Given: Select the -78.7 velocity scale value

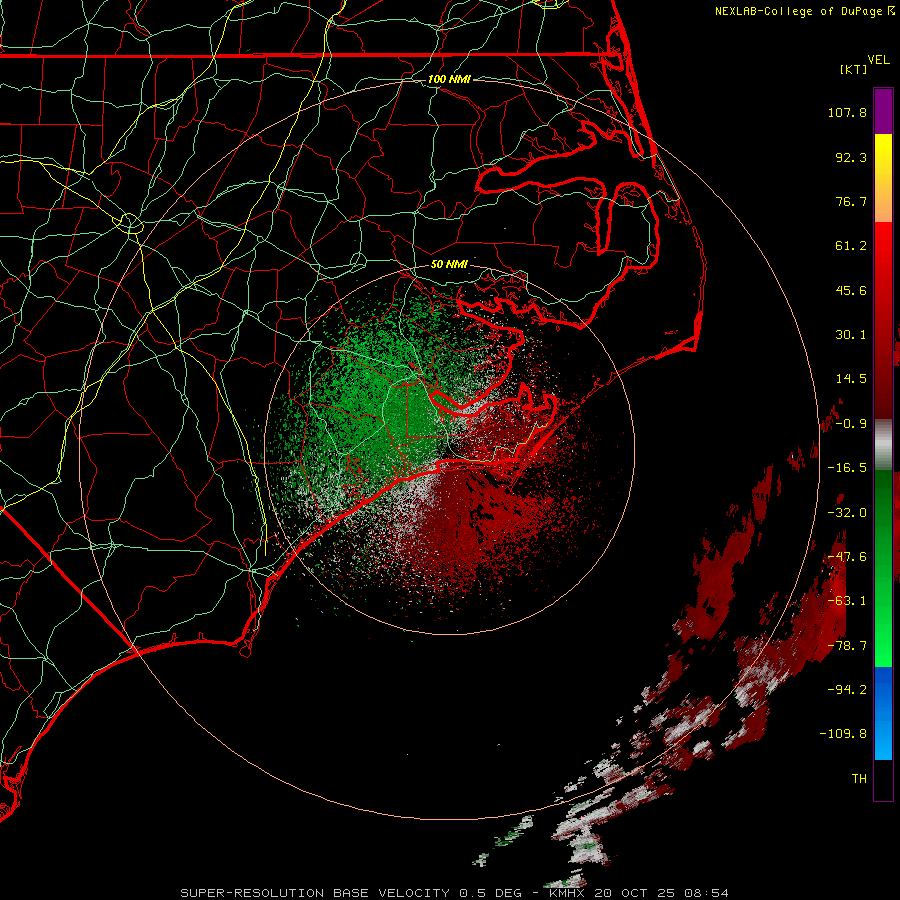Looking at the screenshot, I should (847, 646).
